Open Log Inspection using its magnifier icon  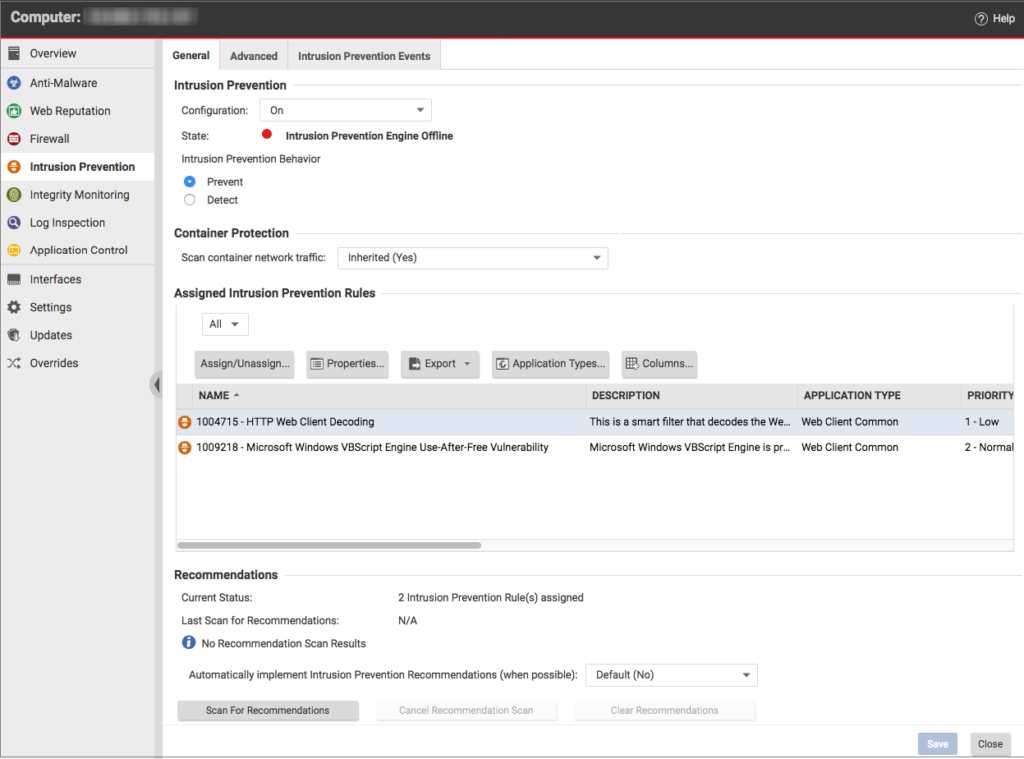coord(12,222)
